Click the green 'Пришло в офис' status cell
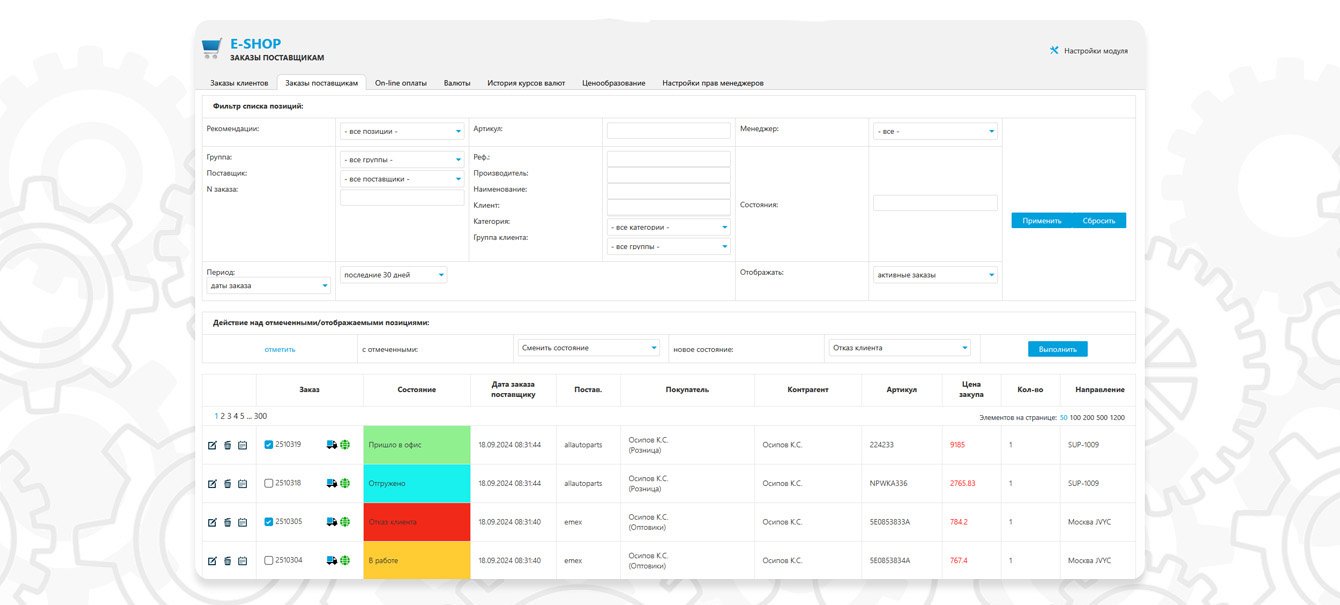The height and width of the screenshot is (605, 1340). click(417, 445)
